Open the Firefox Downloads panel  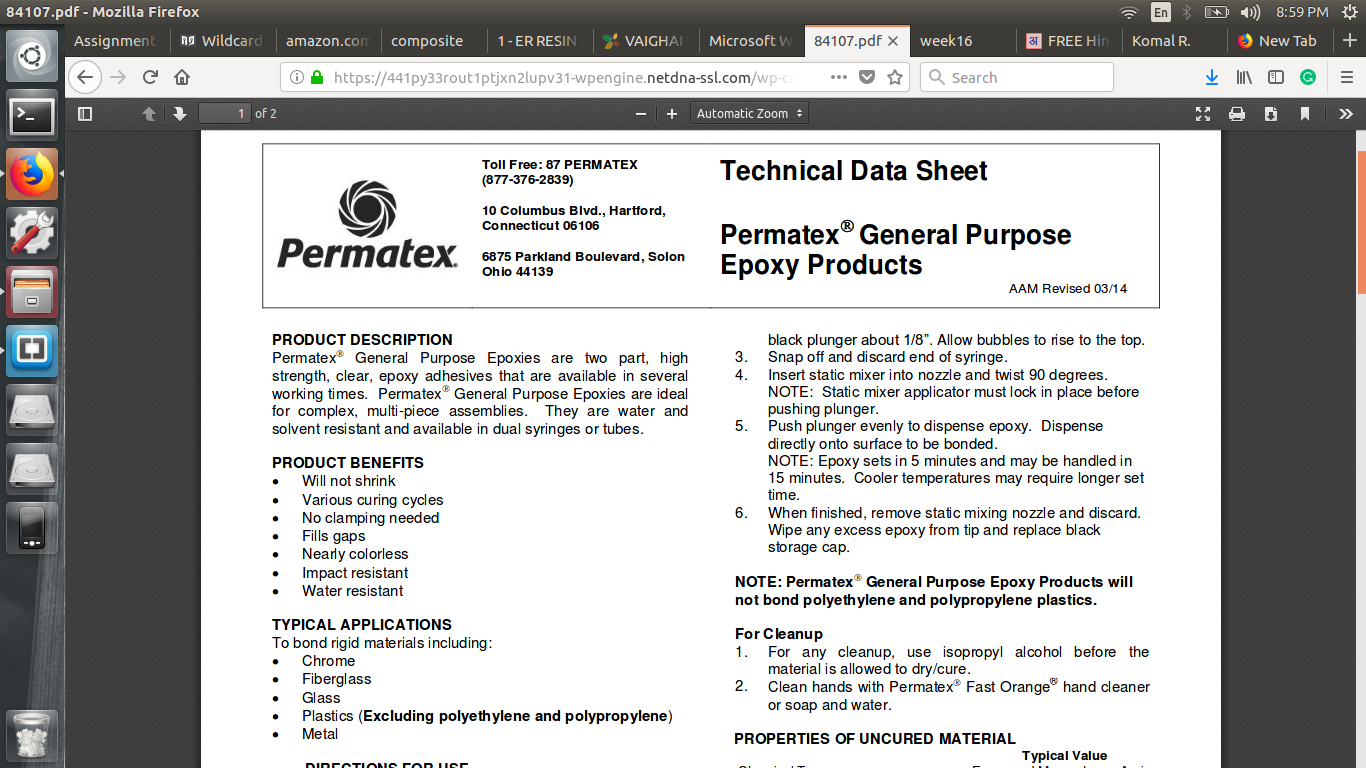coord(1212,77)
